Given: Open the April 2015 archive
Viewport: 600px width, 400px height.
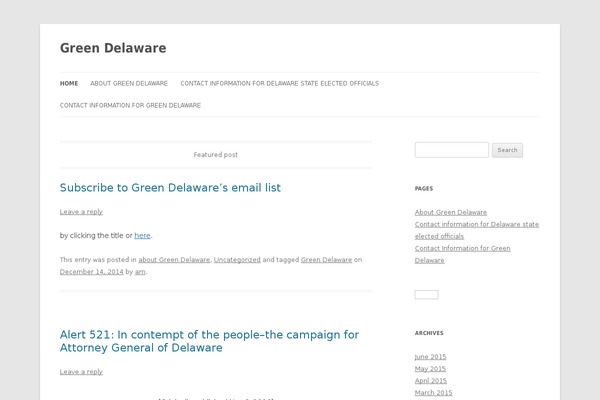Looking at the screenshot, I should coord(431,380).
